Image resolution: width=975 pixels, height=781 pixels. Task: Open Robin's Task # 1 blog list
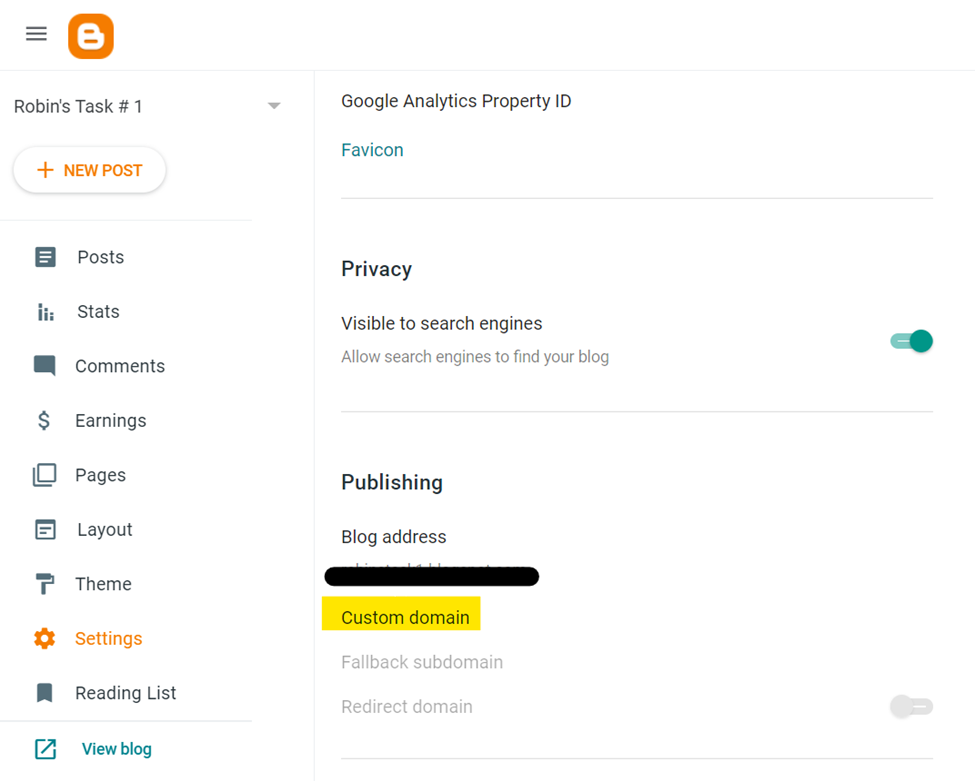pyautogui.click(x=78, y=106)
